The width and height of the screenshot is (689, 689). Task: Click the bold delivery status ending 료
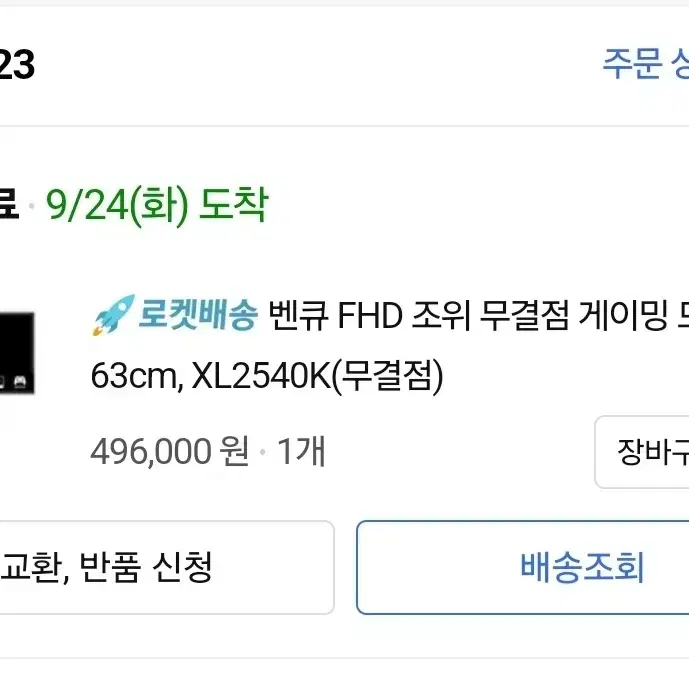pyautogui.click(x=9, y=203)
